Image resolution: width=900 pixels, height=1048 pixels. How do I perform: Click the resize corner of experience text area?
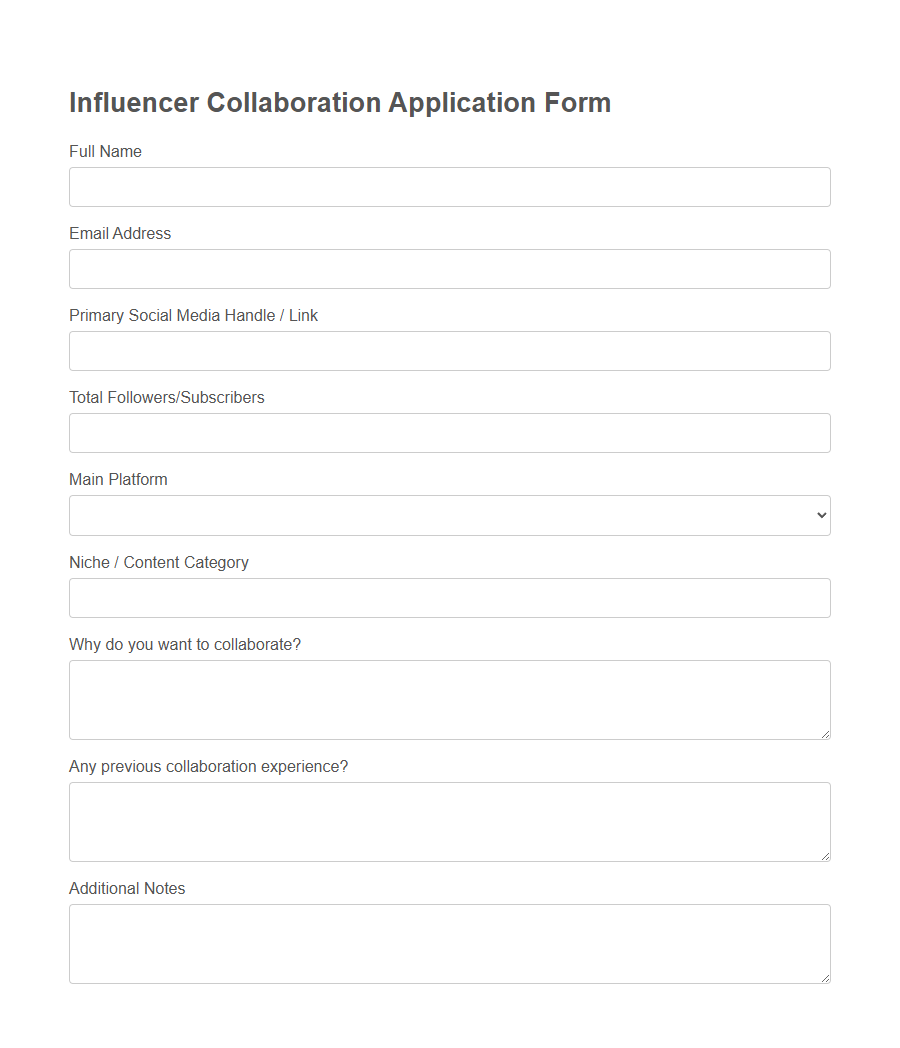click(826, 855)
